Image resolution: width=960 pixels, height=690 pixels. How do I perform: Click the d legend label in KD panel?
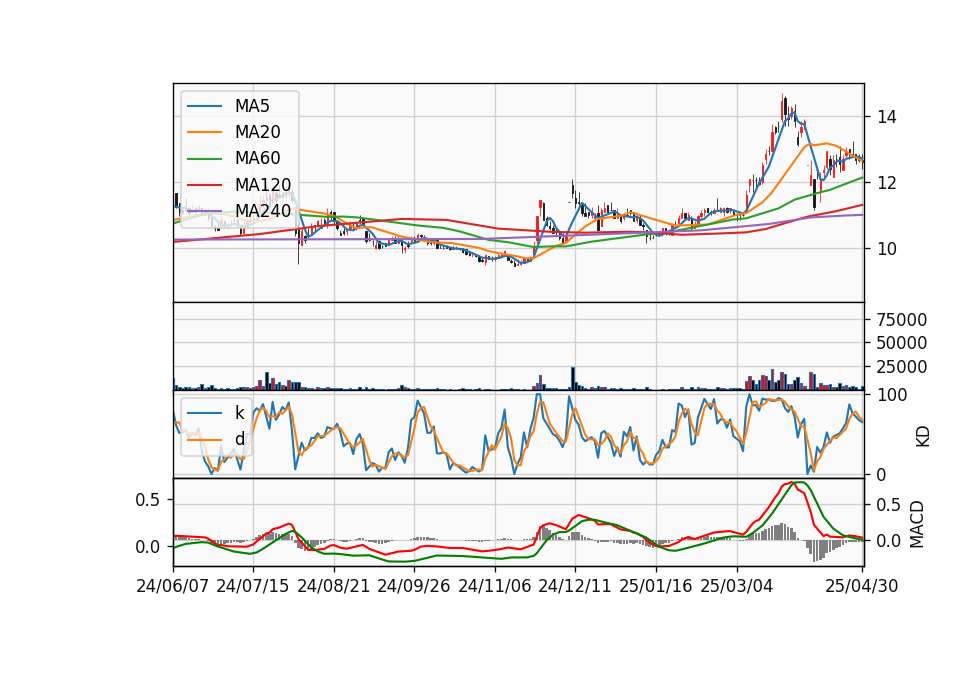click(240, 439)
